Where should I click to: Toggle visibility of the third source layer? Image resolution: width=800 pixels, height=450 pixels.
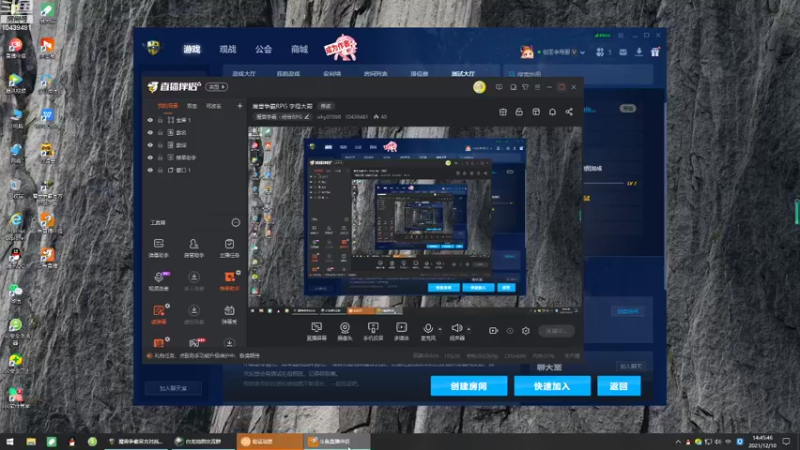click(x=150, y=145)
